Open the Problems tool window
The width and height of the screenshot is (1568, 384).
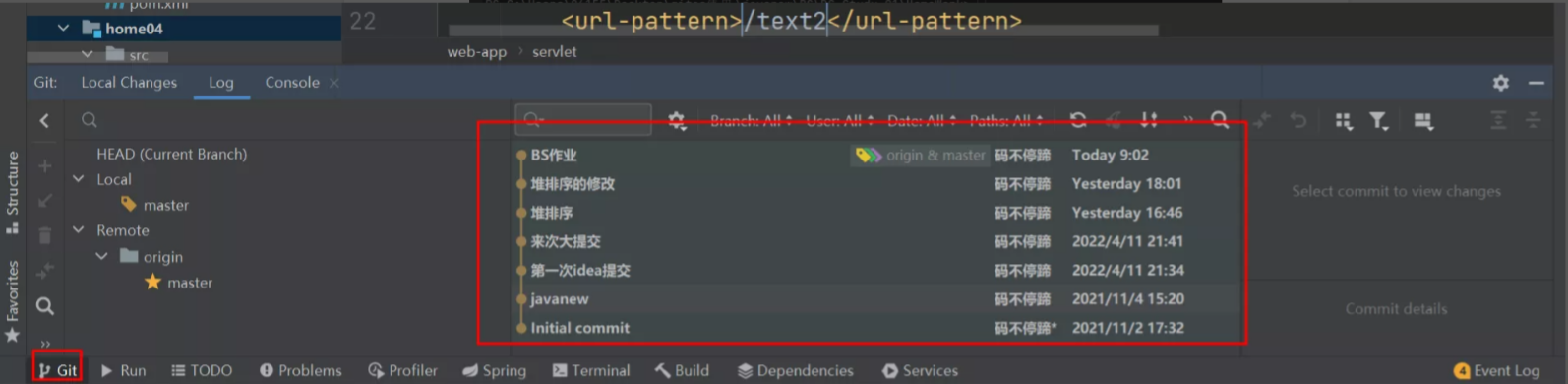(x=301, y=370)
